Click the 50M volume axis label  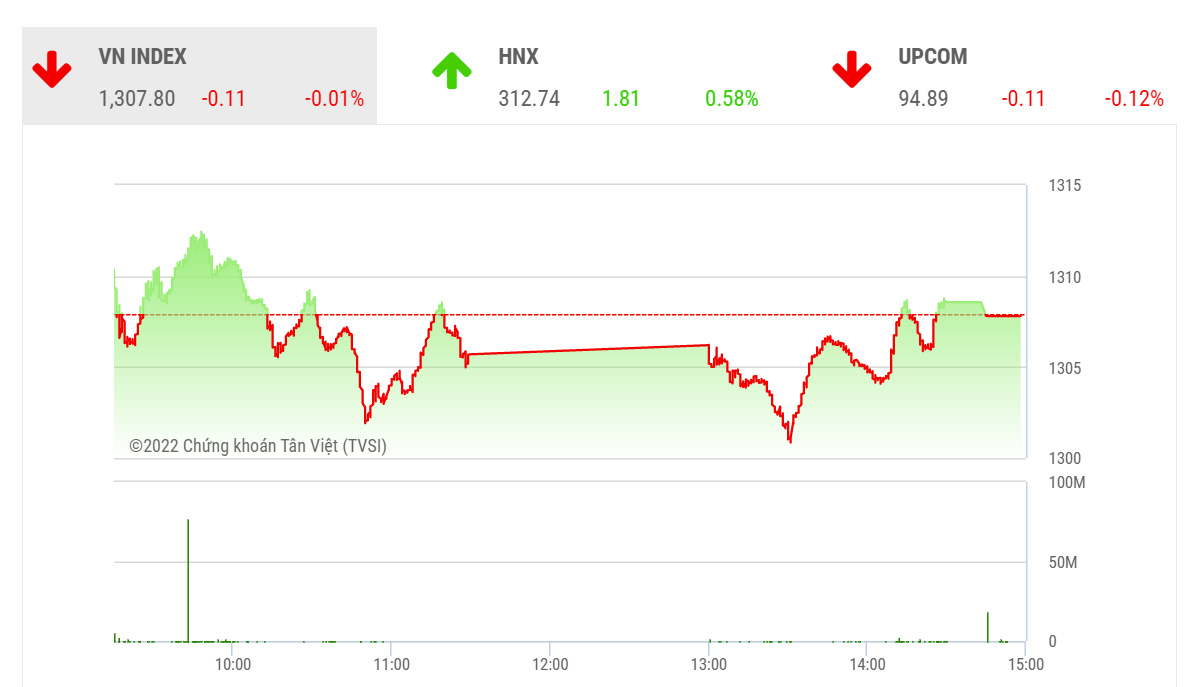1063,562
